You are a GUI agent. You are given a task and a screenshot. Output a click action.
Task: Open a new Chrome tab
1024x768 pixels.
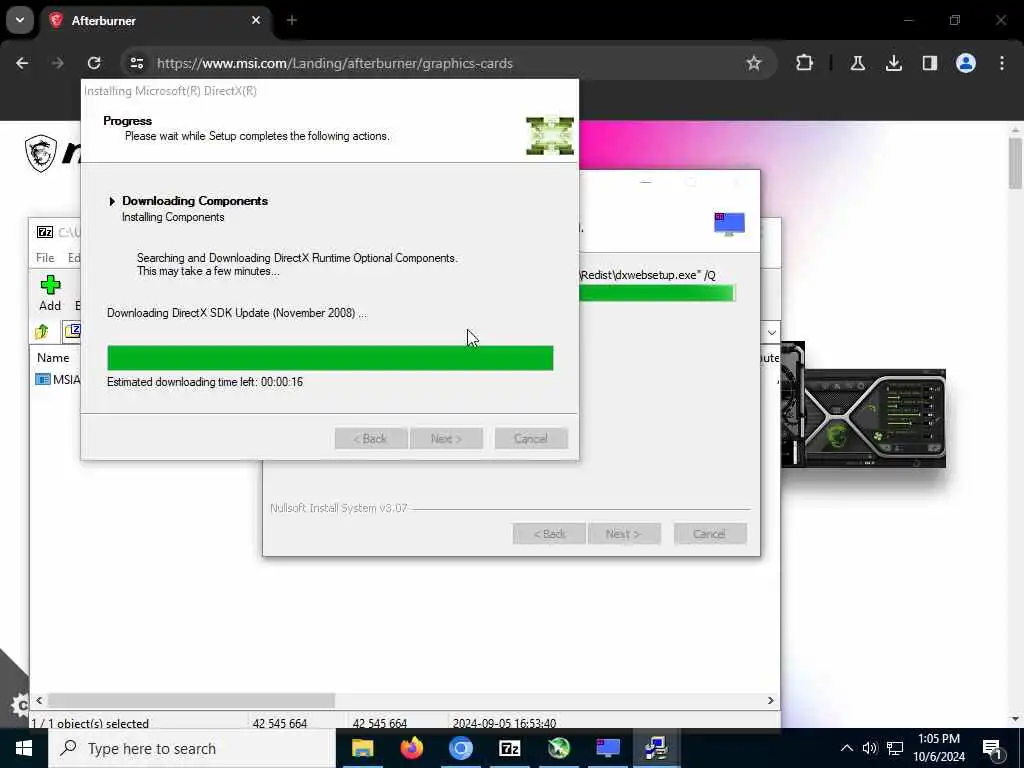click(291, 20)
